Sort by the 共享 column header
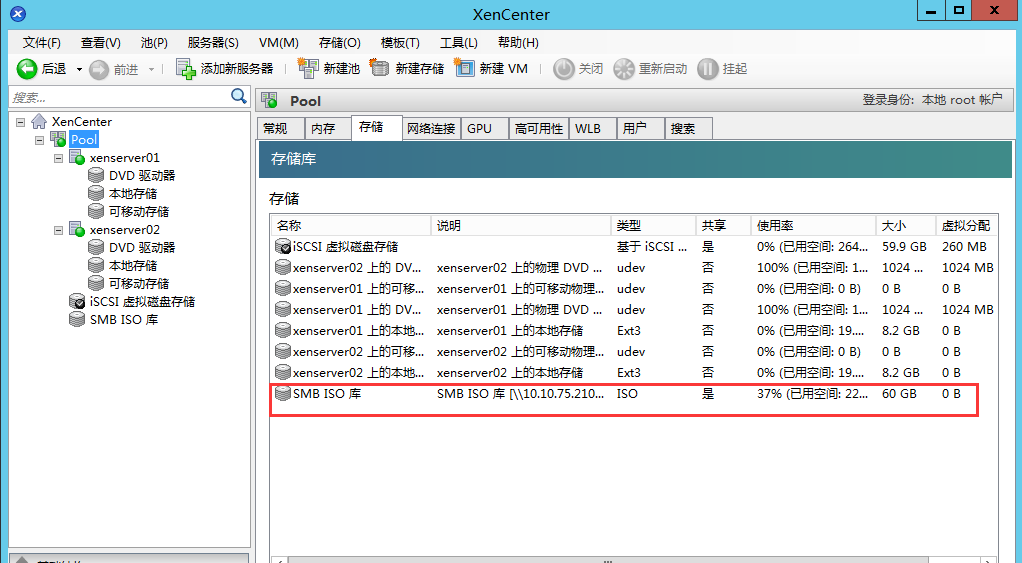1022x563 pixels. 723,225
